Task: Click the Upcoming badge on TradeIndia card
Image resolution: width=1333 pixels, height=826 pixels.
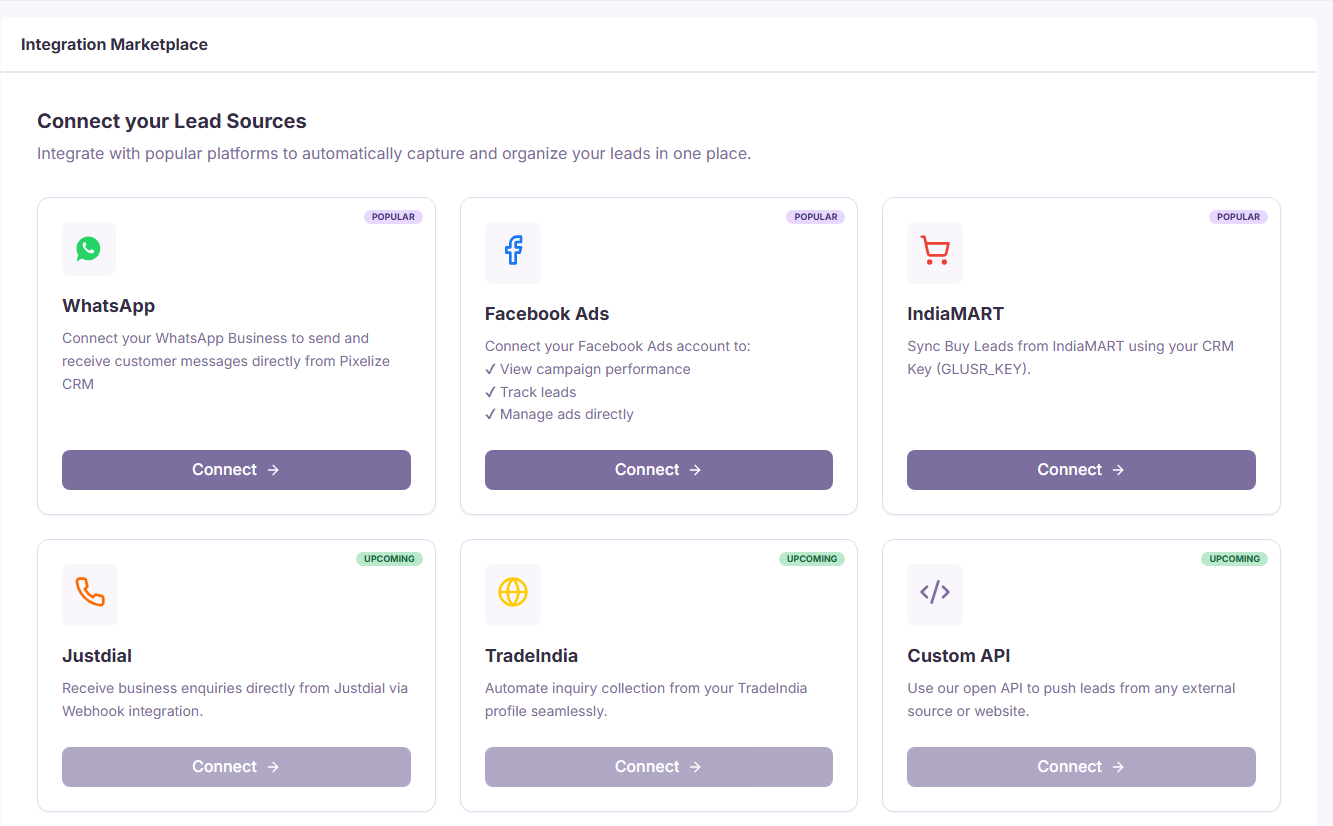Action: pos(812,559)
